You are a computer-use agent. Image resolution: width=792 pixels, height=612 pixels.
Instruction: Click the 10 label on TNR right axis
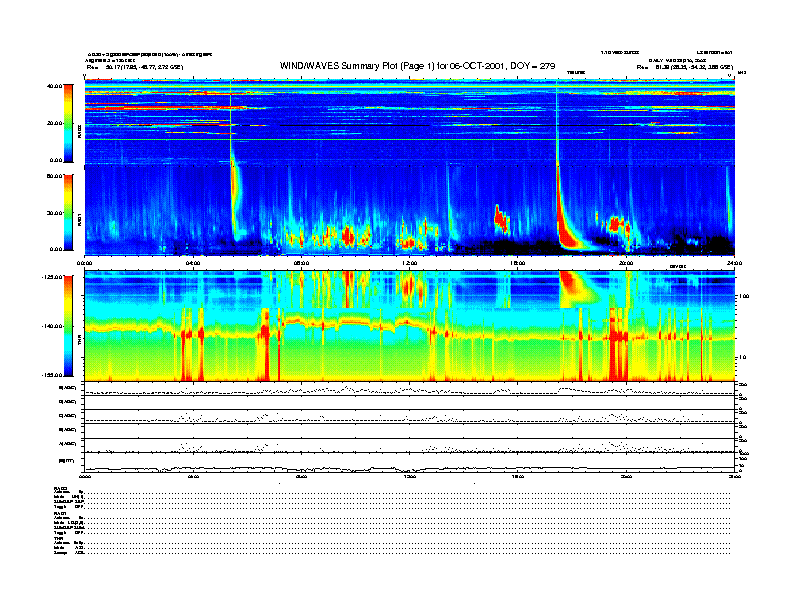[x=743, y=358]
